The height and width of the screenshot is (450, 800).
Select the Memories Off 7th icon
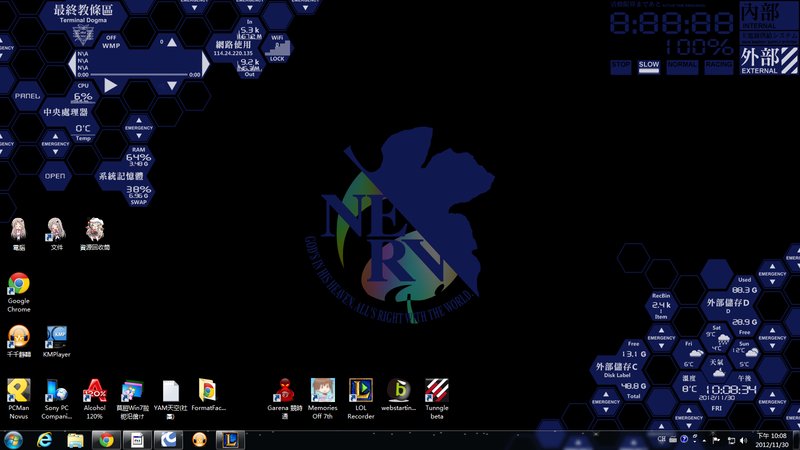322,399
